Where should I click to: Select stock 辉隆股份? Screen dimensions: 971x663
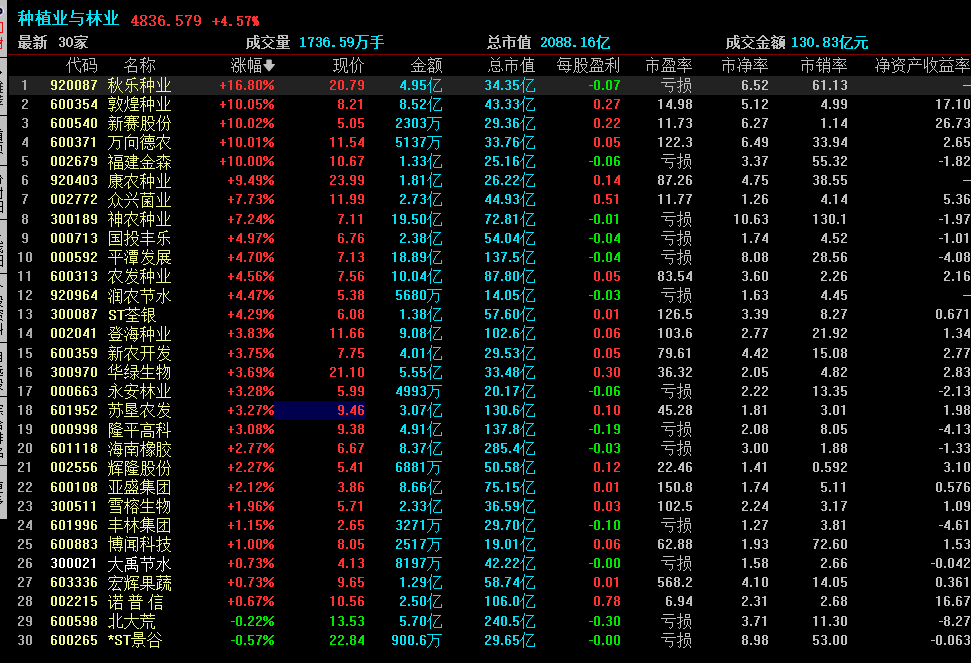[x=139, y=467]
